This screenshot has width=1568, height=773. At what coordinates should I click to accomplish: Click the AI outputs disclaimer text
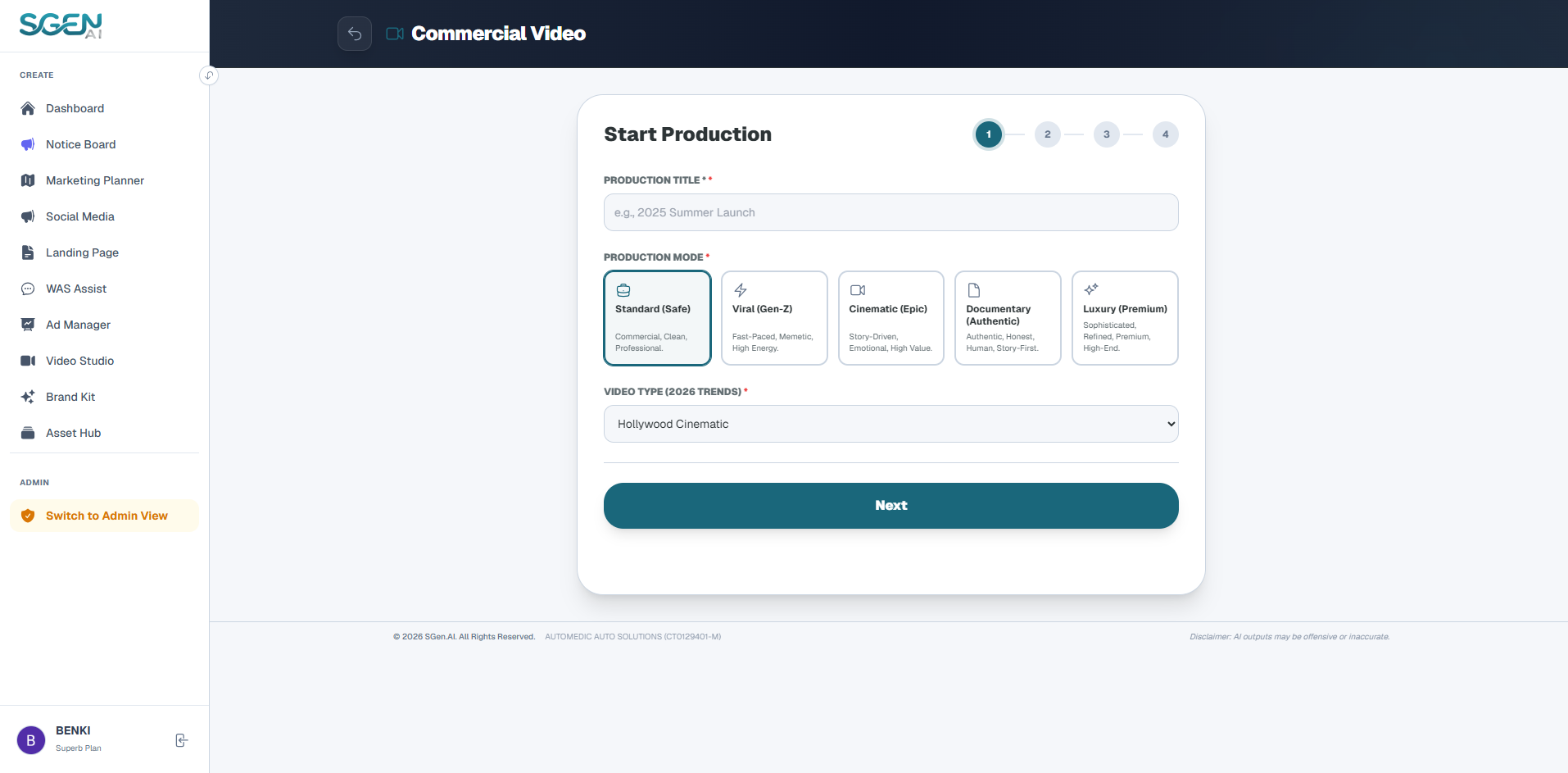click(x=1289, y=637)
